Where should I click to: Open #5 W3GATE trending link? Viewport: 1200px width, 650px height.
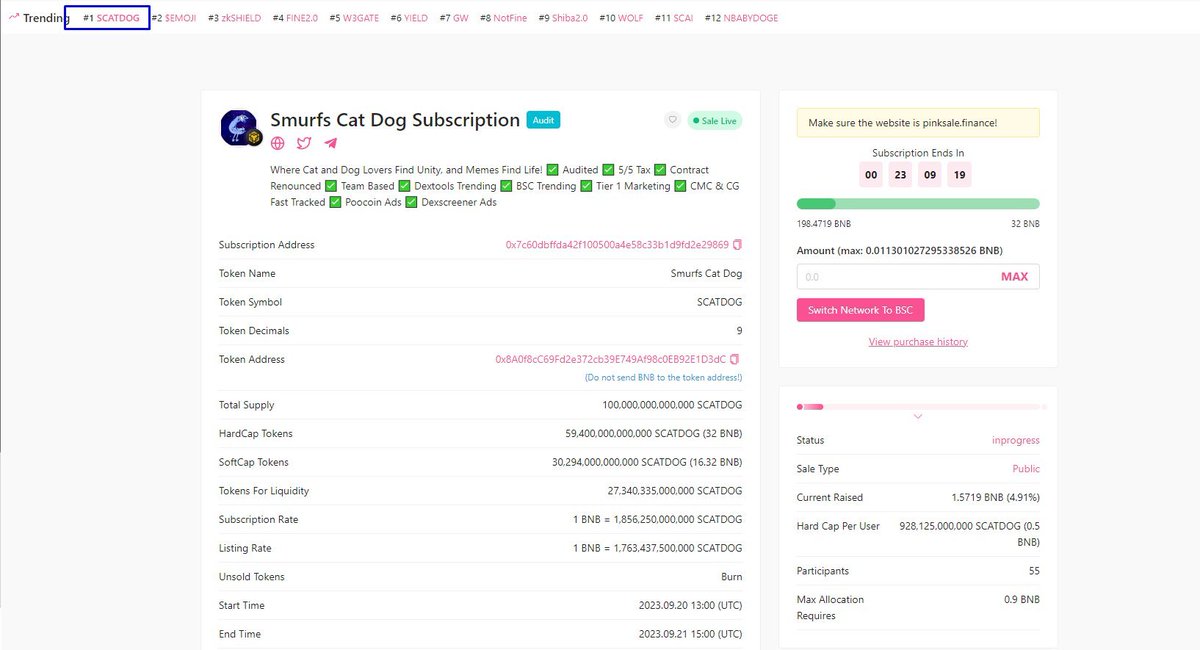(x=354, y=18)
